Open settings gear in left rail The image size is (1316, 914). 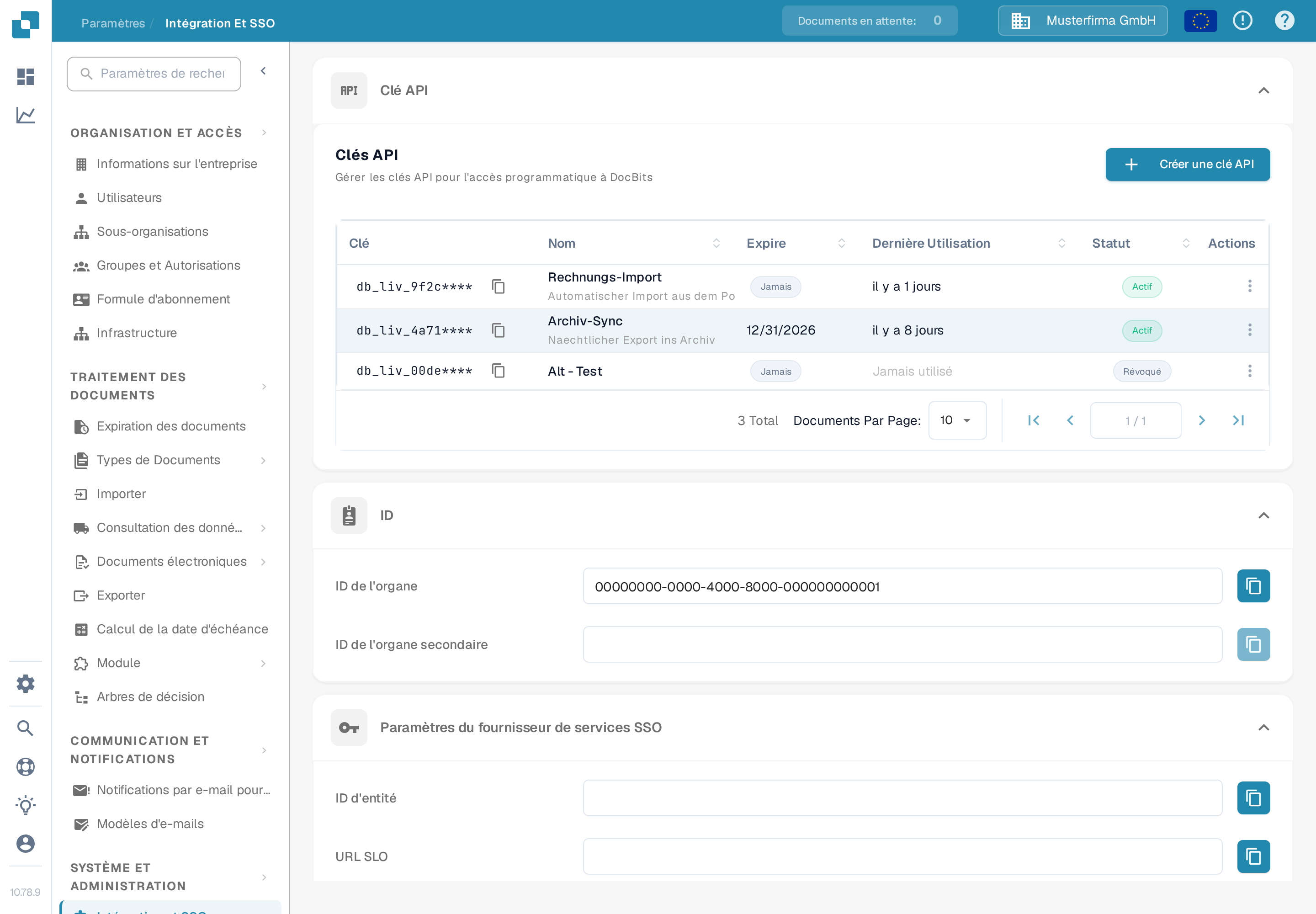[x=25, y=683]
